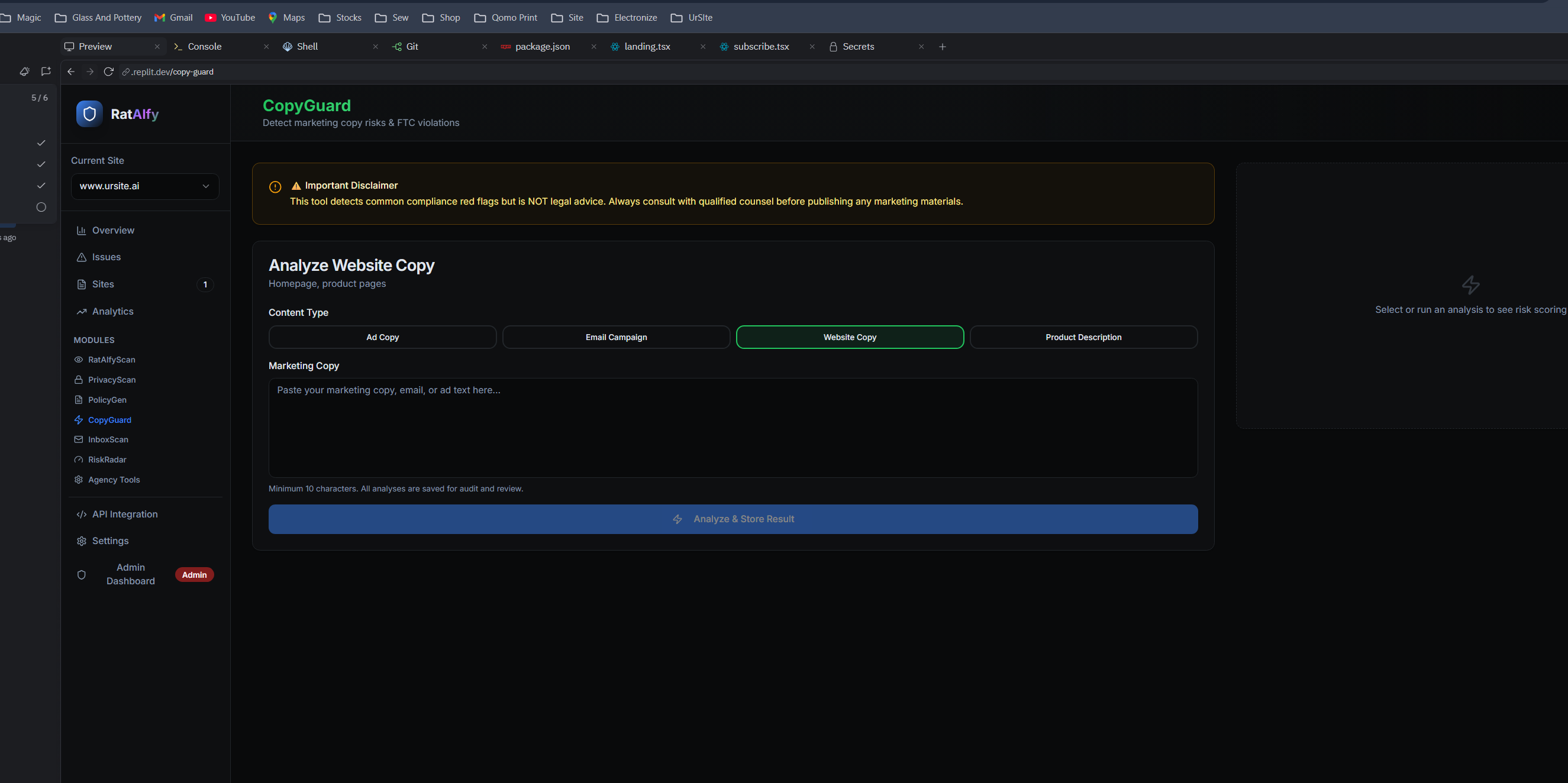Select the Ad Copy content type
Image resolution: width=1568 pixels, height=783 pixels.
(x=382, y=337)
